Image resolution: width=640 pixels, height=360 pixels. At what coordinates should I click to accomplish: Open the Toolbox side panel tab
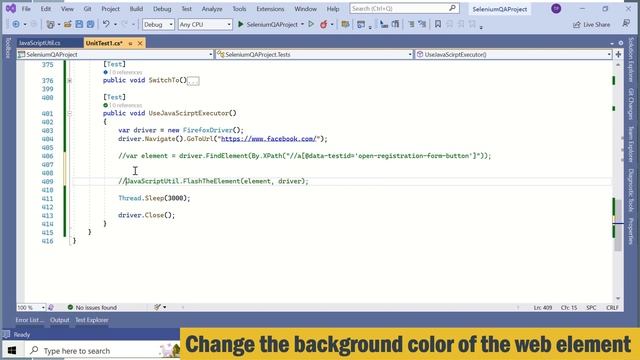[8, 48]
